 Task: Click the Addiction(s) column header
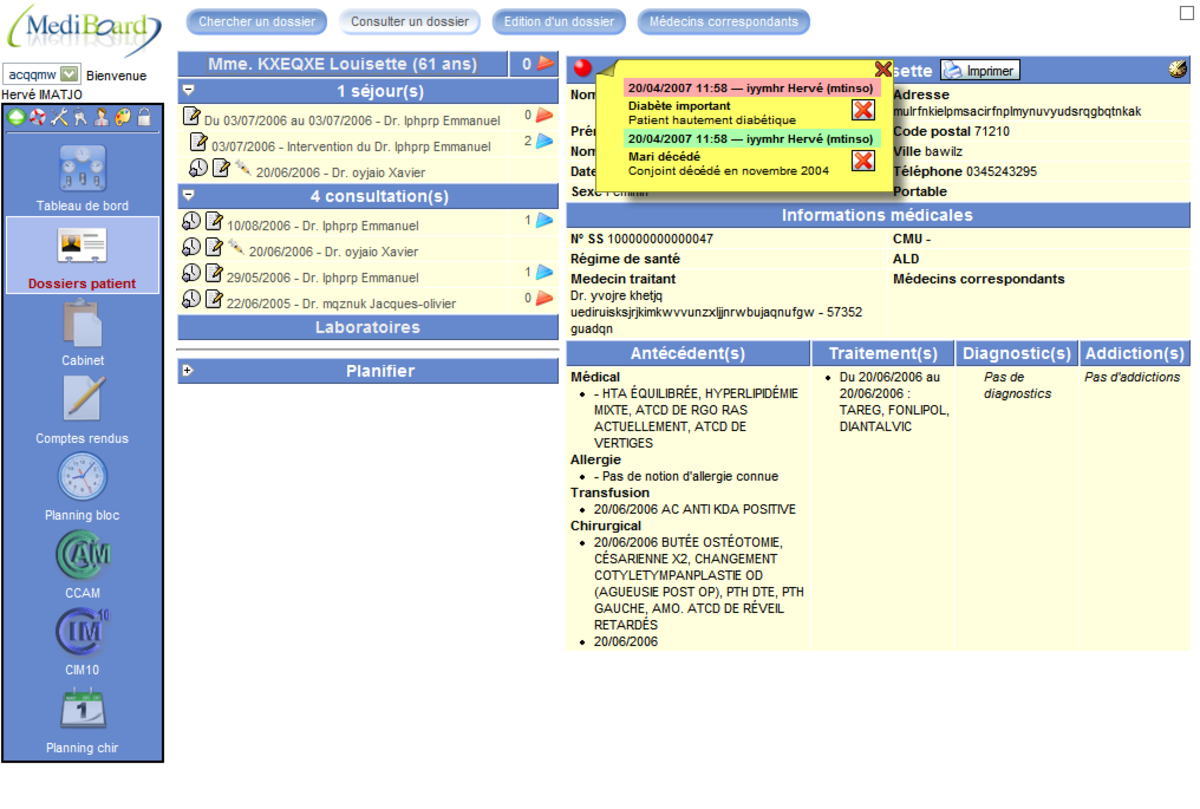[x=1135, y=353]
